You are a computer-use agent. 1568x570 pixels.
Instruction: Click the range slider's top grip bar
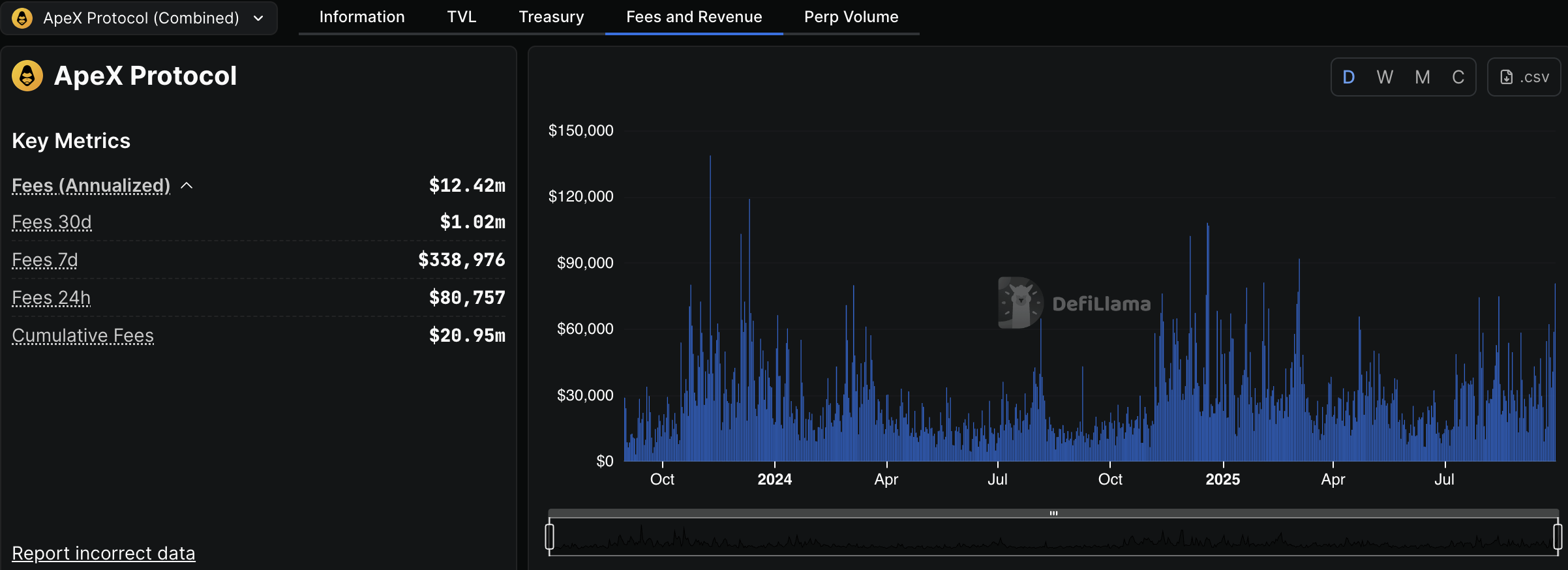click(1053, 513)
